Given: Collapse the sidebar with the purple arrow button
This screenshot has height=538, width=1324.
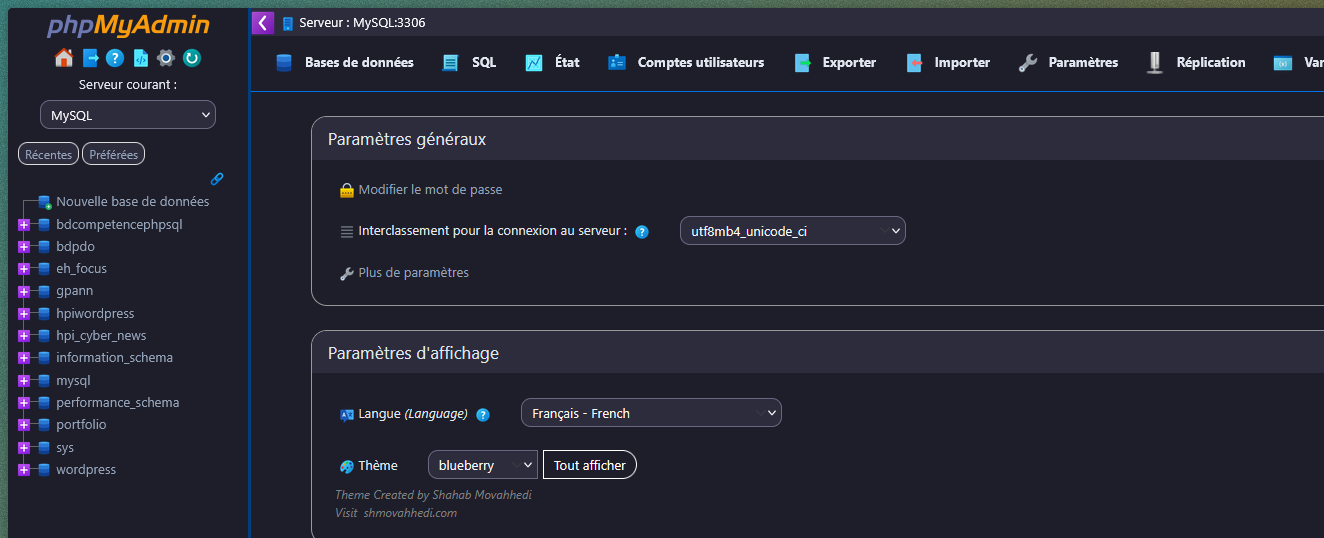Looking at the screenshot, I should pos(262,23).
